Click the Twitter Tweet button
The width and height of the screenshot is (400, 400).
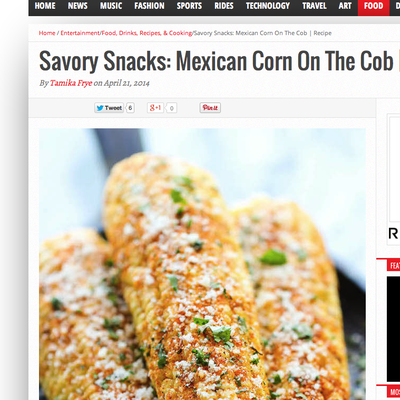coord(109,108)
